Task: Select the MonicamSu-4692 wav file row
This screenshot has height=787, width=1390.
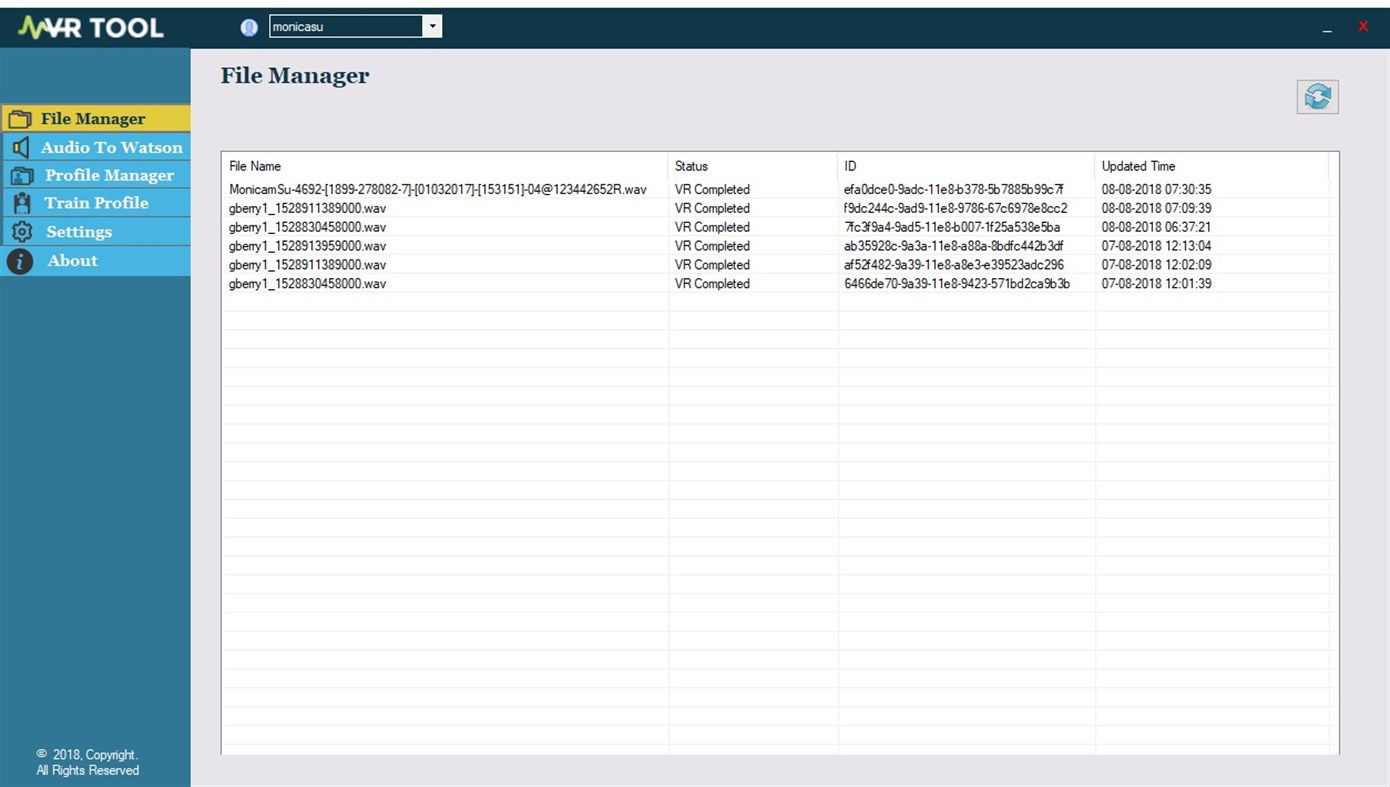Action: [x=437, y=189]
